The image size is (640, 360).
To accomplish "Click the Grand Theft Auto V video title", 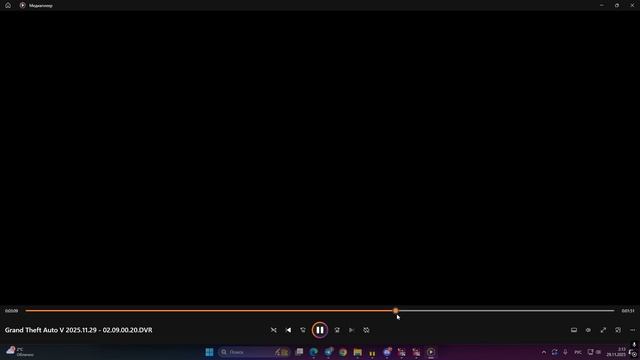I will point(78,330).
